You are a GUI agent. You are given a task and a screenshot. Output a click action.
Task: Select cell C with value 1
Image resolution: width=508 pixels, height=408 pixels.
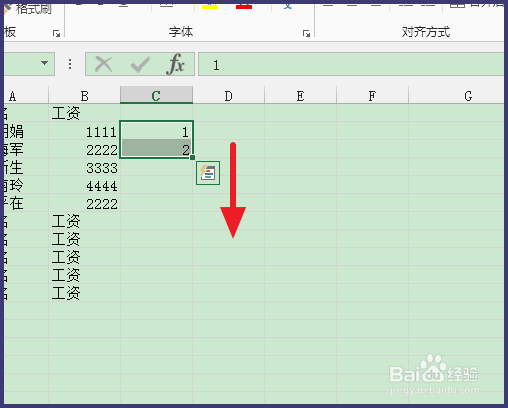[156, 131]
